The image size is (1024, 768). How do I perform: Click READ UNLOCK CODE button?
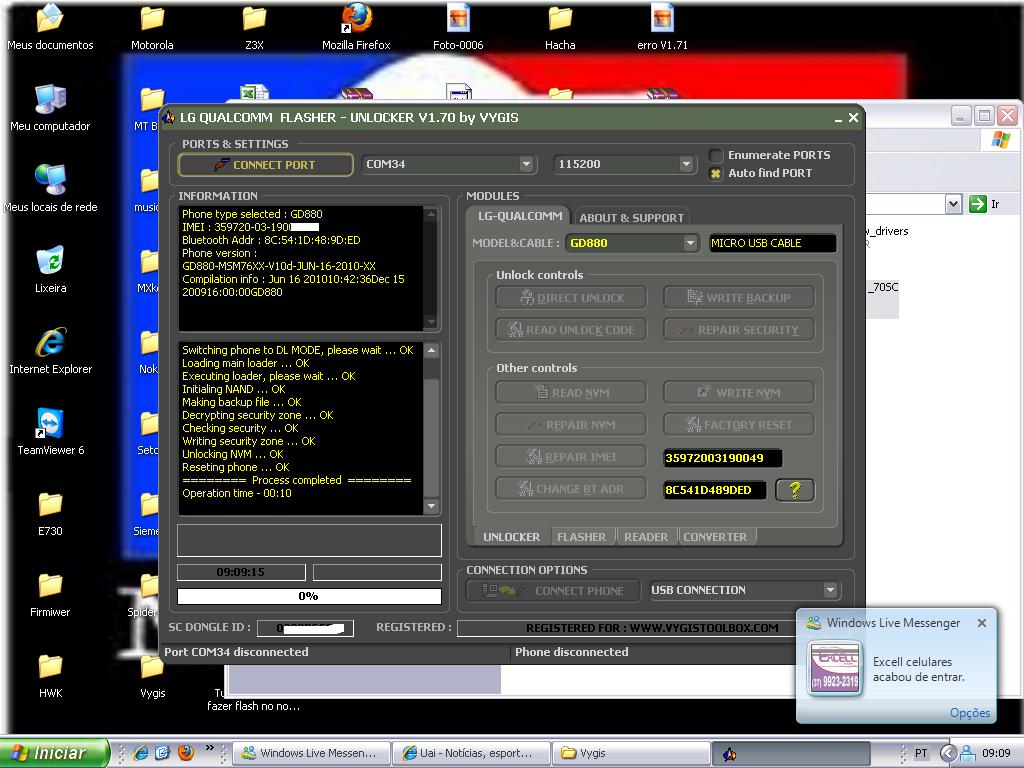click(x=571, y=330)
